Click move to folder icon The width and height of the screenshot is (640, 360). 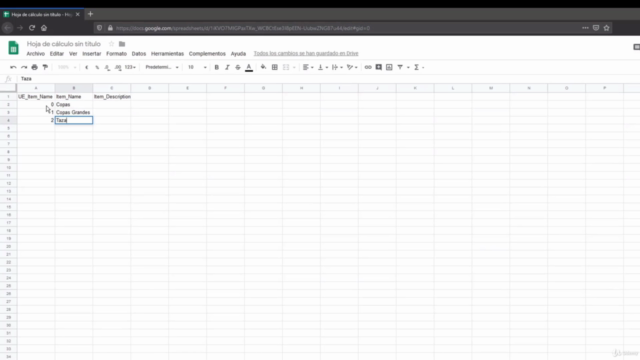(x=122, y=44)
